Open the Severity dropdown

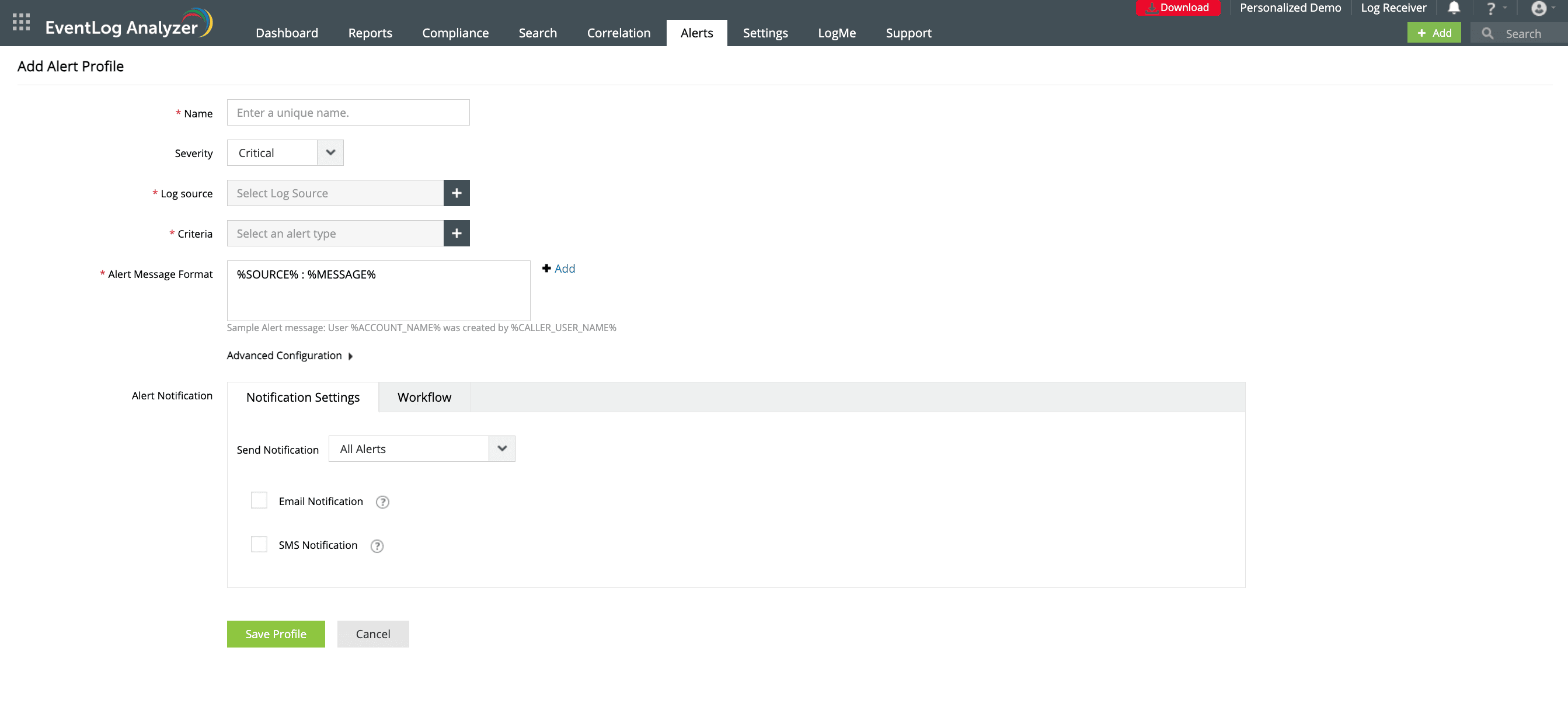(x=330, y=153)
